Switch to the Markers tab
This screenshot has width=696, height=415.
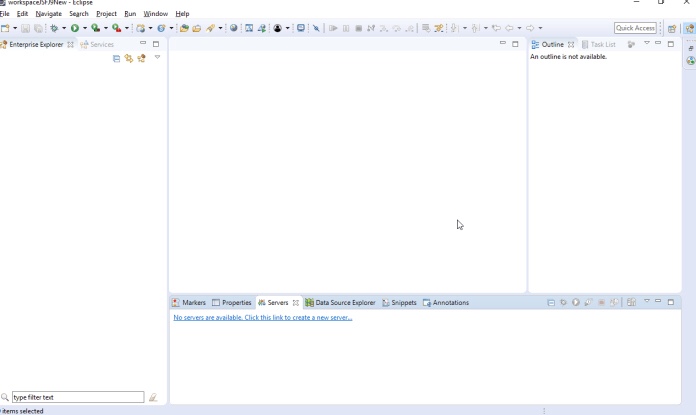(x=189, y=302)
